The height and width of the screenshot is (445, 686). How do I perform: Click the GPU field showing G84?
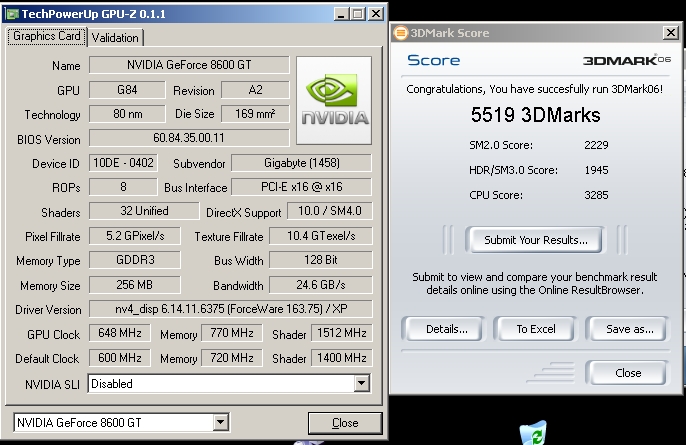pyautogui.click(x=127, y=90)
